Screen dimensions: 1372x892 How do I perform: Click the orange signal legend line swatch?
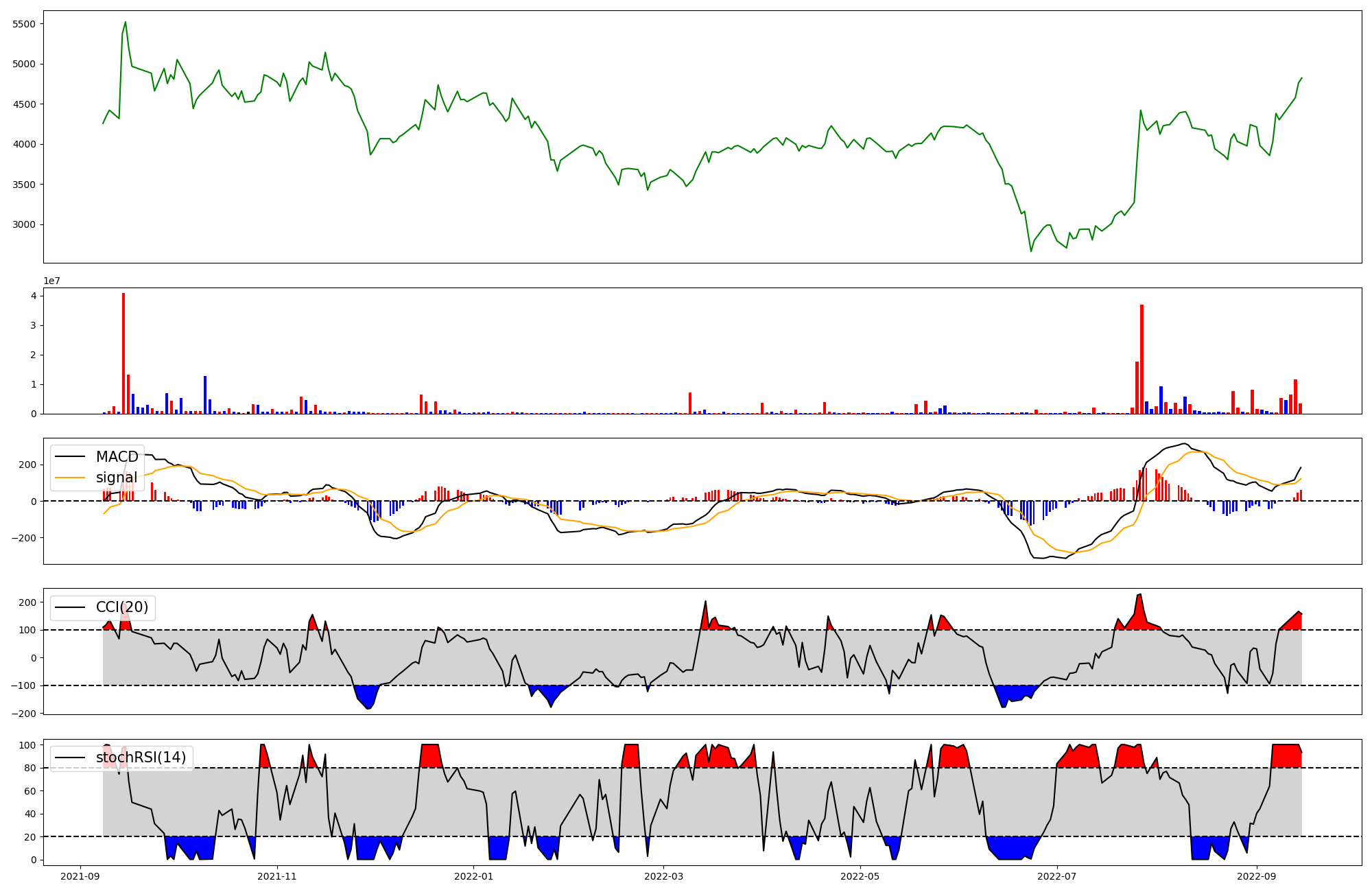coord(70,478)
